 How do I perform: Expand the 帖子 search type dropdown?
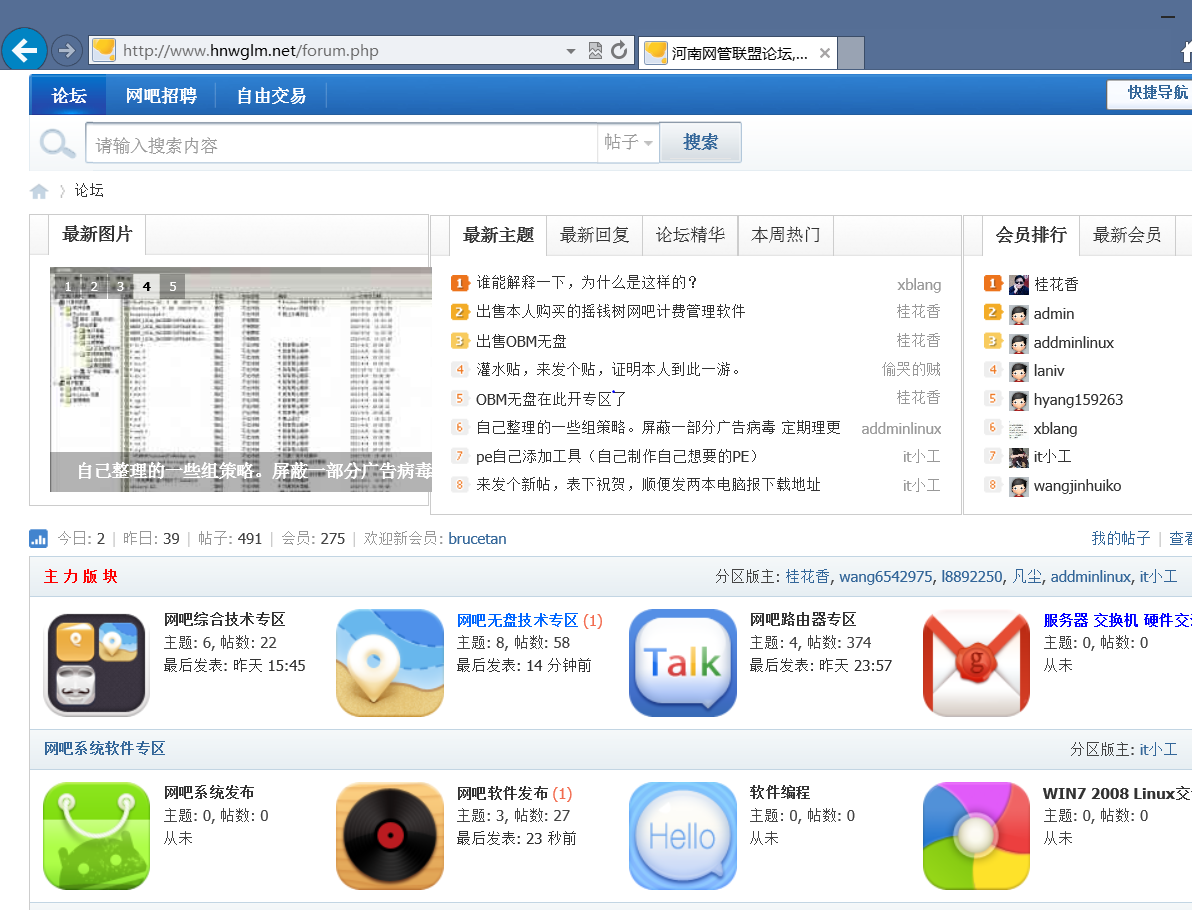628,142
